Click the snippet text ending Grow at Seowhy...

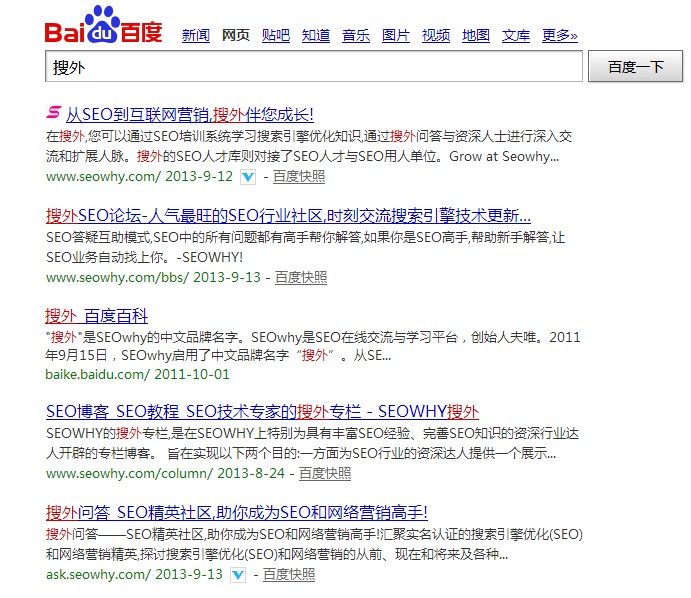click(309, 146)
